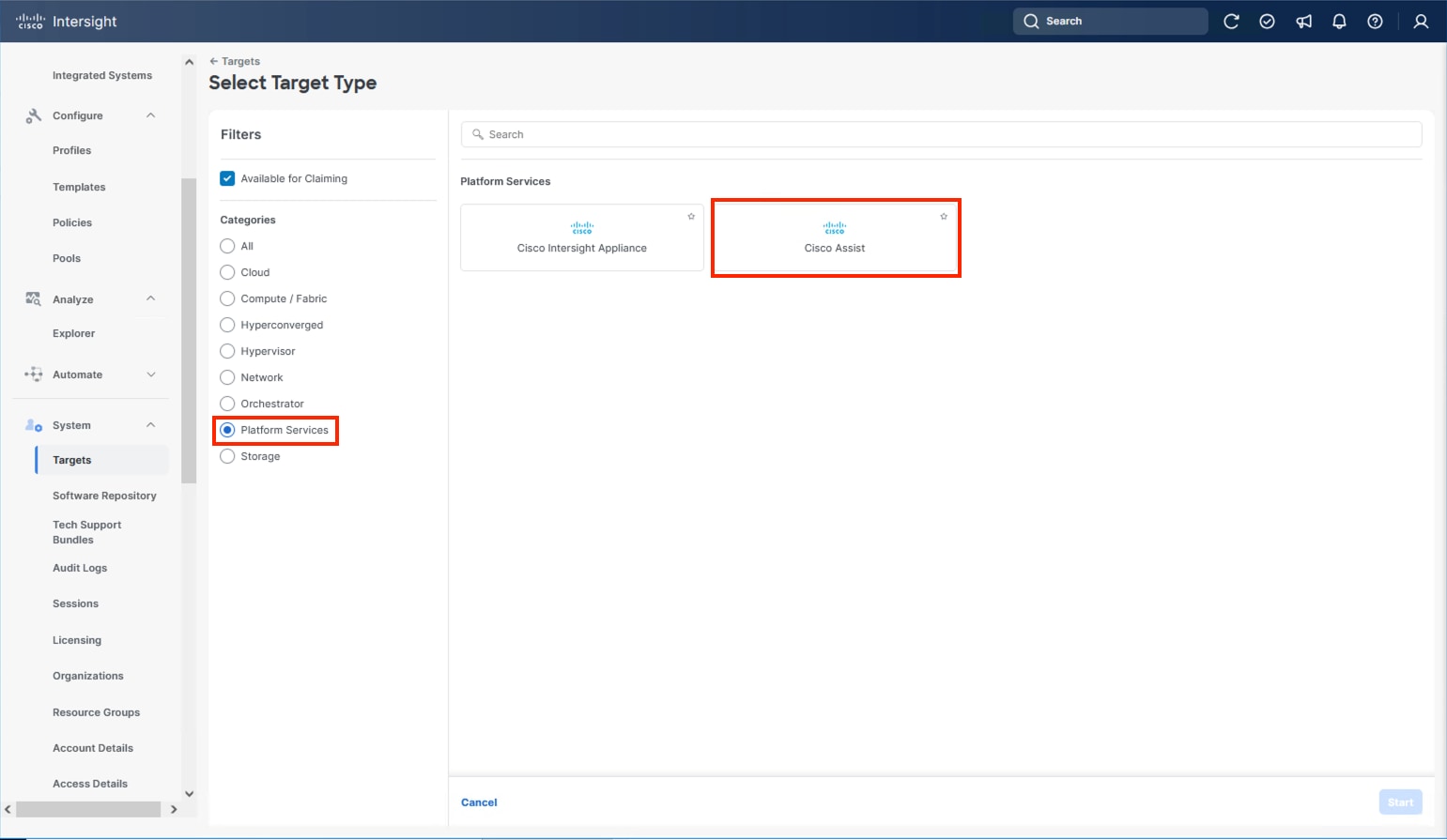
Task: Open the Templates page from sidebar
Action: tap(79, 187)
